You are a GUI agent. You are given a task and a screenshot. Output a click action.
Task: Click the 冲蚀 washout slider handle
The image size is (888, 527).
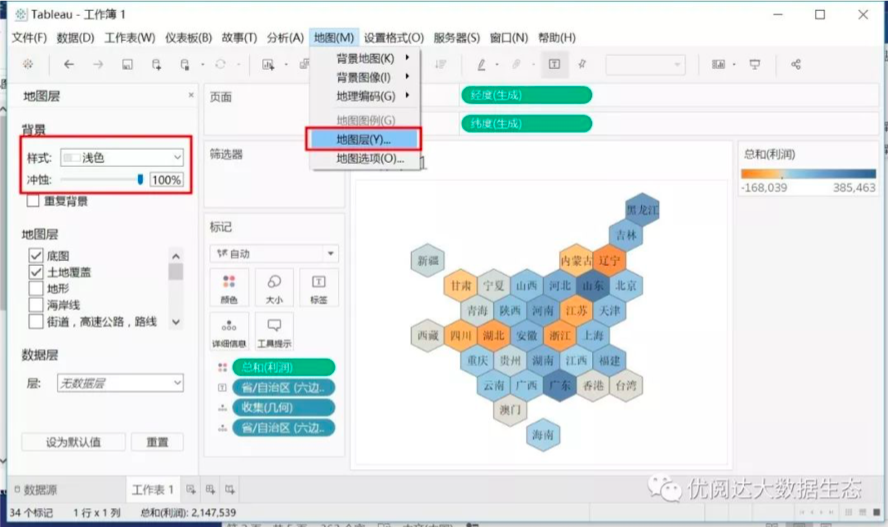pyautogui.click(x=140, y=180)
